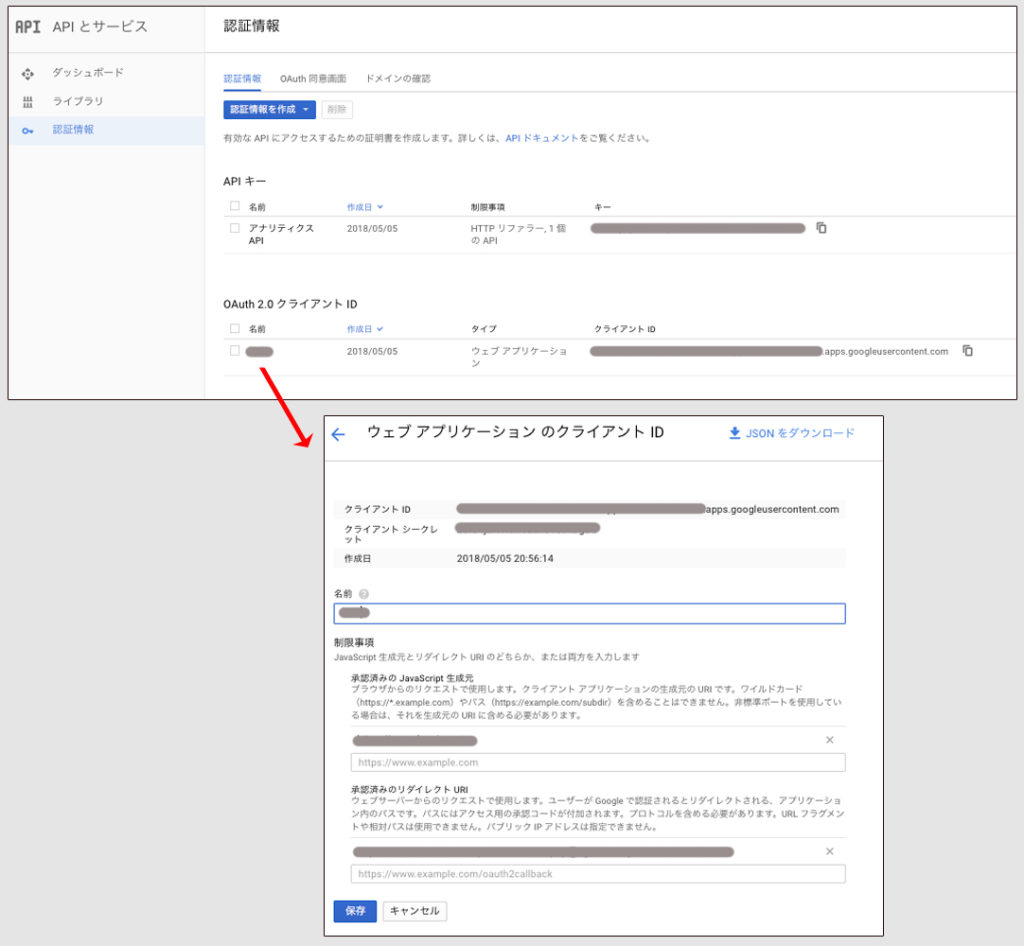Check the OAuth 2.0 client row checkbox

pos(235,351)
